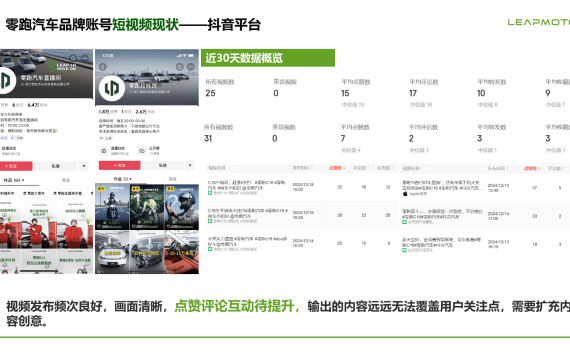Open 直播动态 icon on second profile

[104, 151]
